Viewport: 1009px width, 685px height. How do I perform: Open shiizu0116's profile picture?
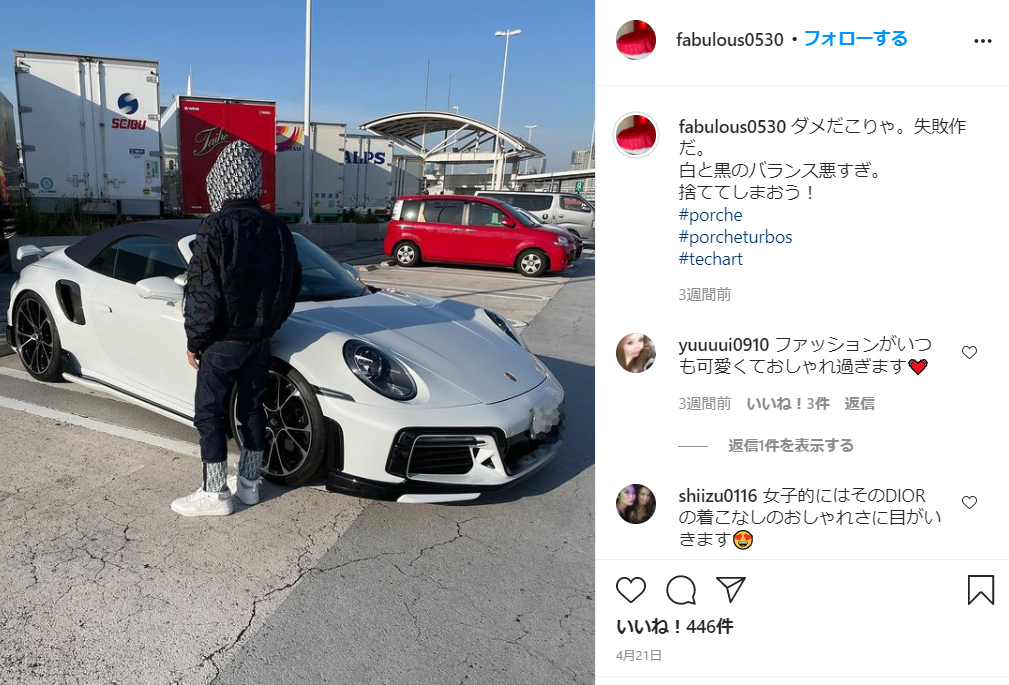(x=636, y=504)
